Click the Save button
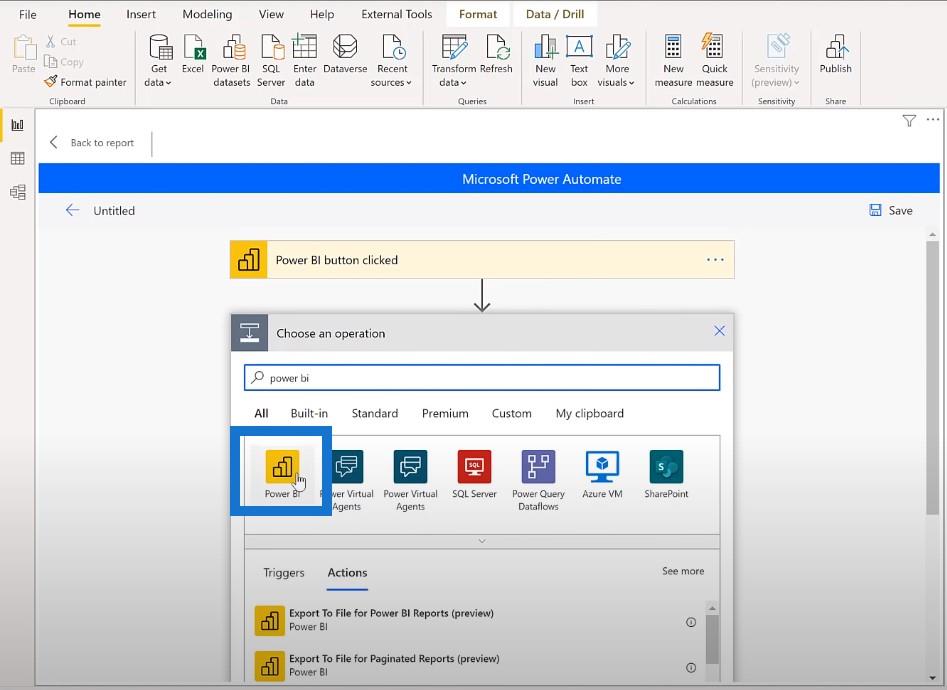Image resolution: width=947 pixels, height=690 pixels. click(x=891, y=211)
